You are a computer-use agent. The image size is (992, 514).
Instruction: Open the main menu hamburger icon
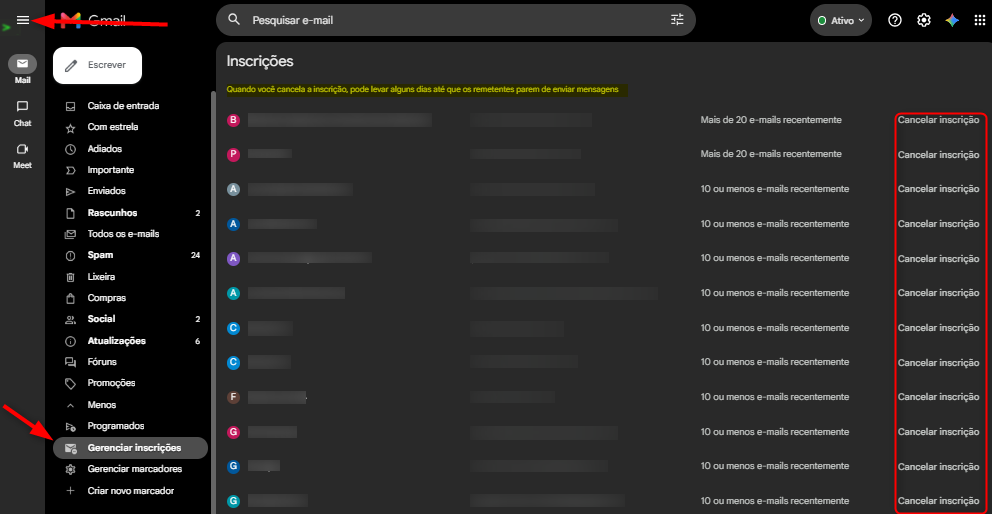click(23, 20)
